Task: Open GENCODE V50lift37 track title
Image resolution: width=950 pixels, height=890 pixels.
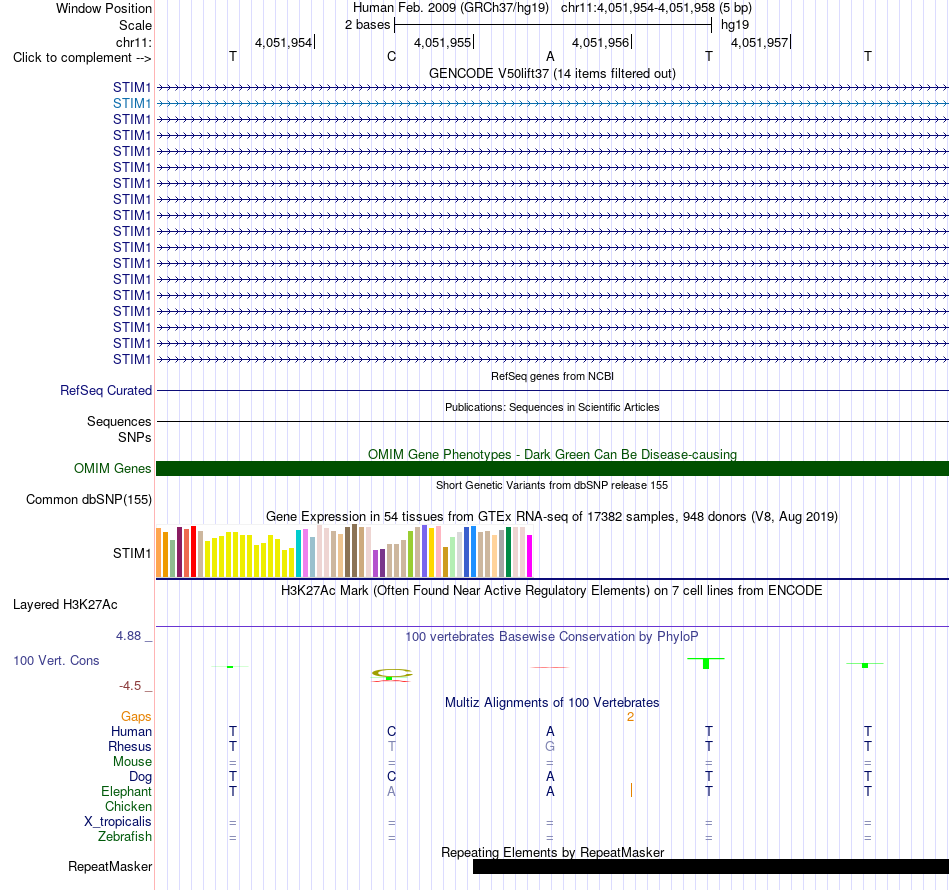Action: 552,73
